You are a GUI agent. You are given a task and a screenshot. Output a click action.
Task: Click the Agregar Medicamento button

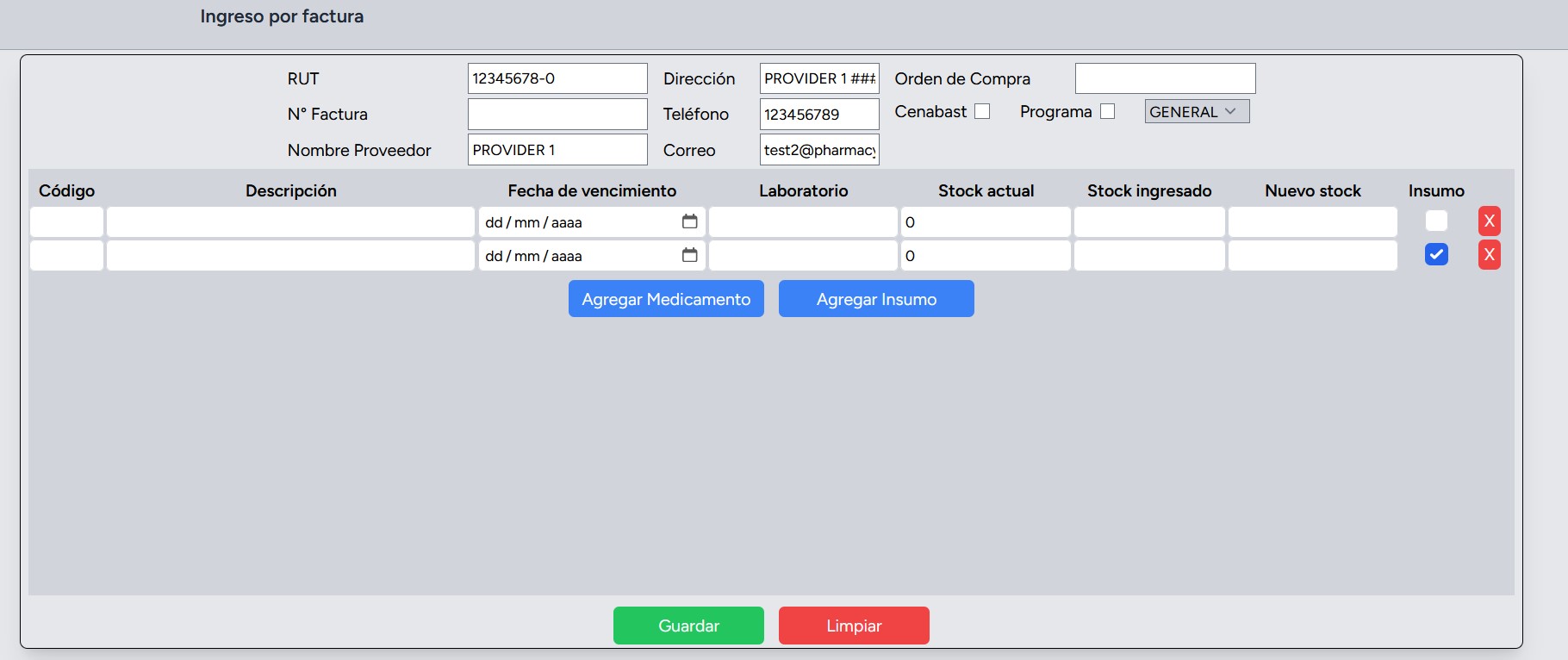666,299
